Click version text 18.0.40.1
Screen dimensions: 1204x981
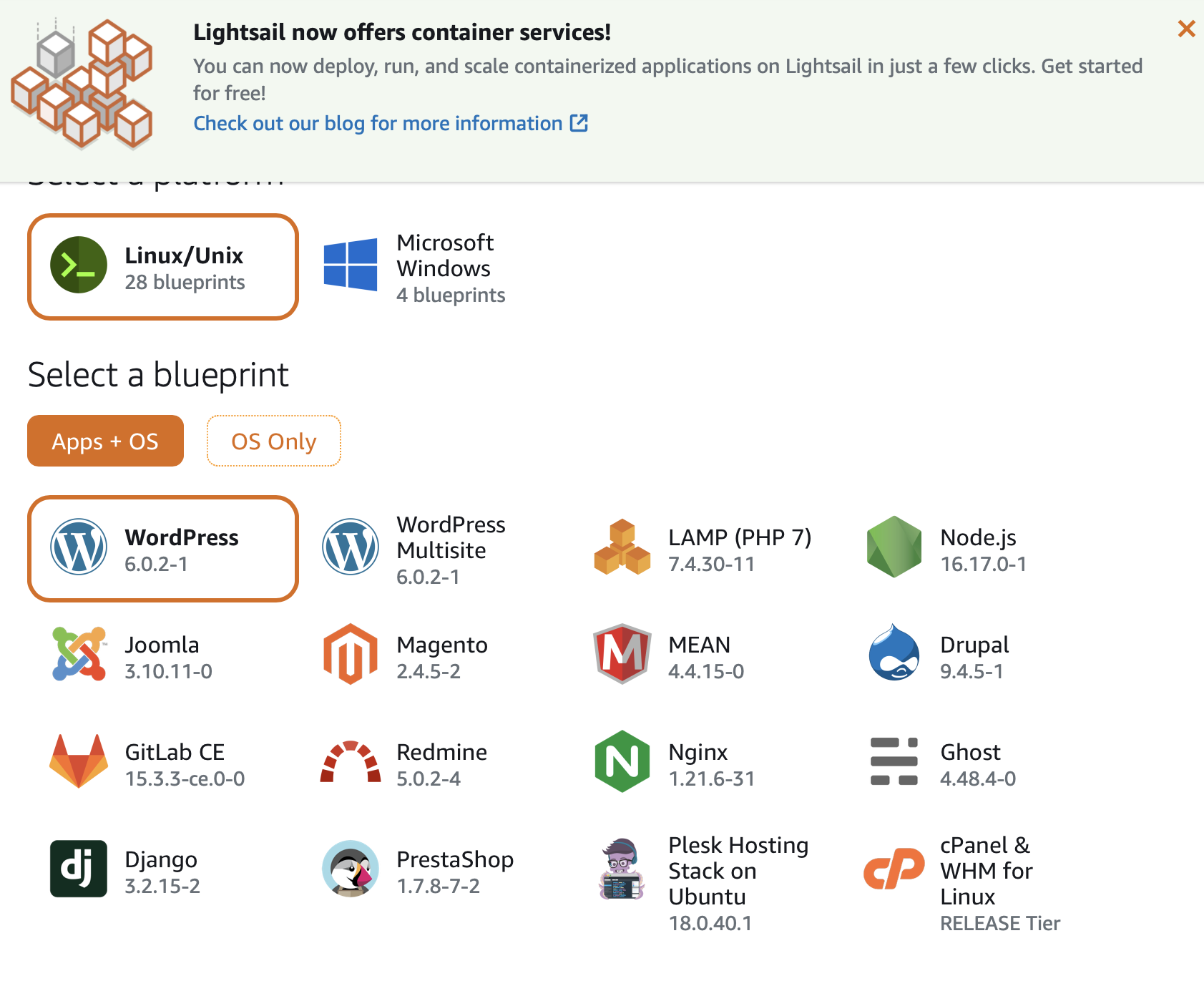(710, 923)
